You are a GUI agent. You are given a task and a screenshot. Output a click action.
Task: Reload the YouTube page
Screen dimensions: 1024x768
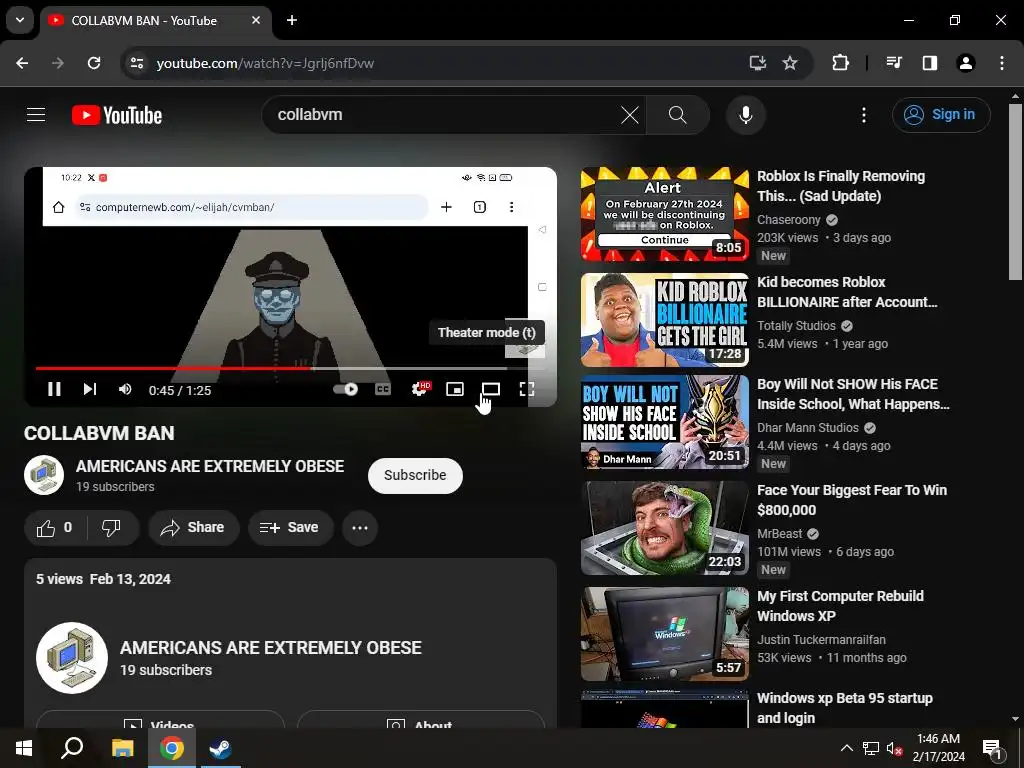[x=94, y=63]
